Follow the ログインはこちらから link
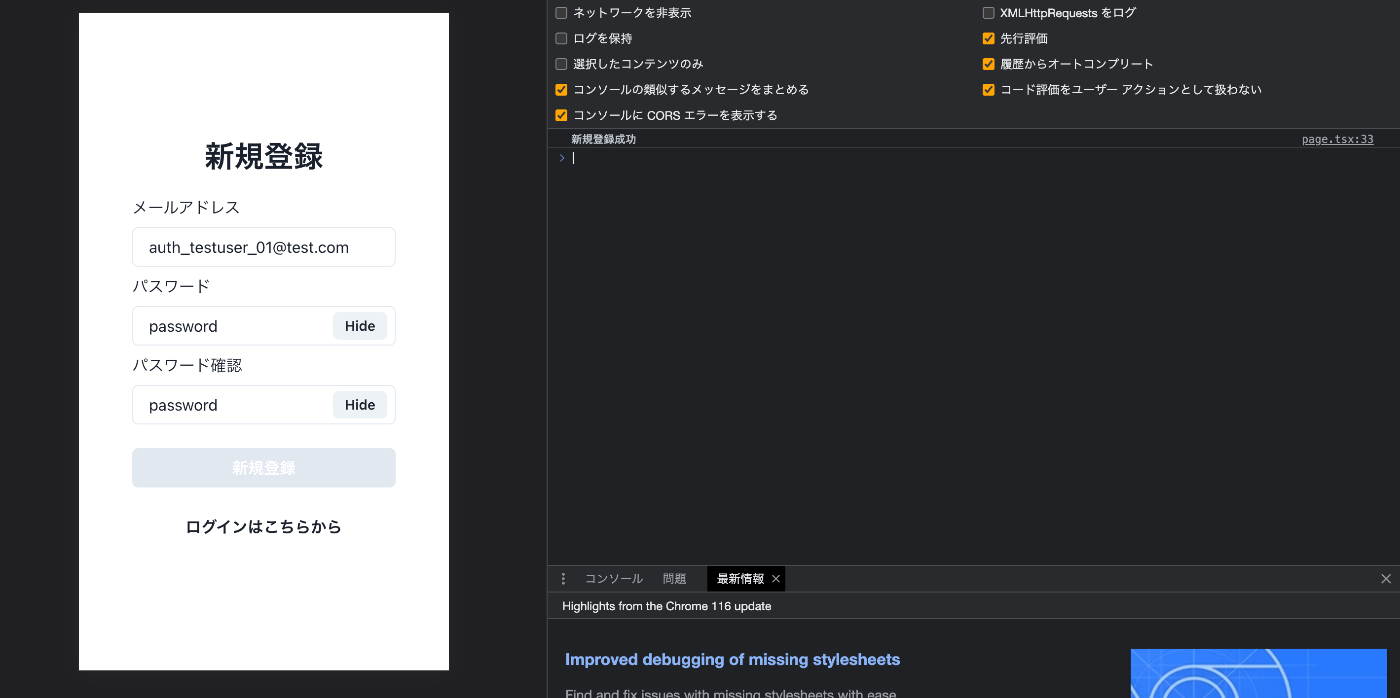1400x698 pixels. pos(264,527)
